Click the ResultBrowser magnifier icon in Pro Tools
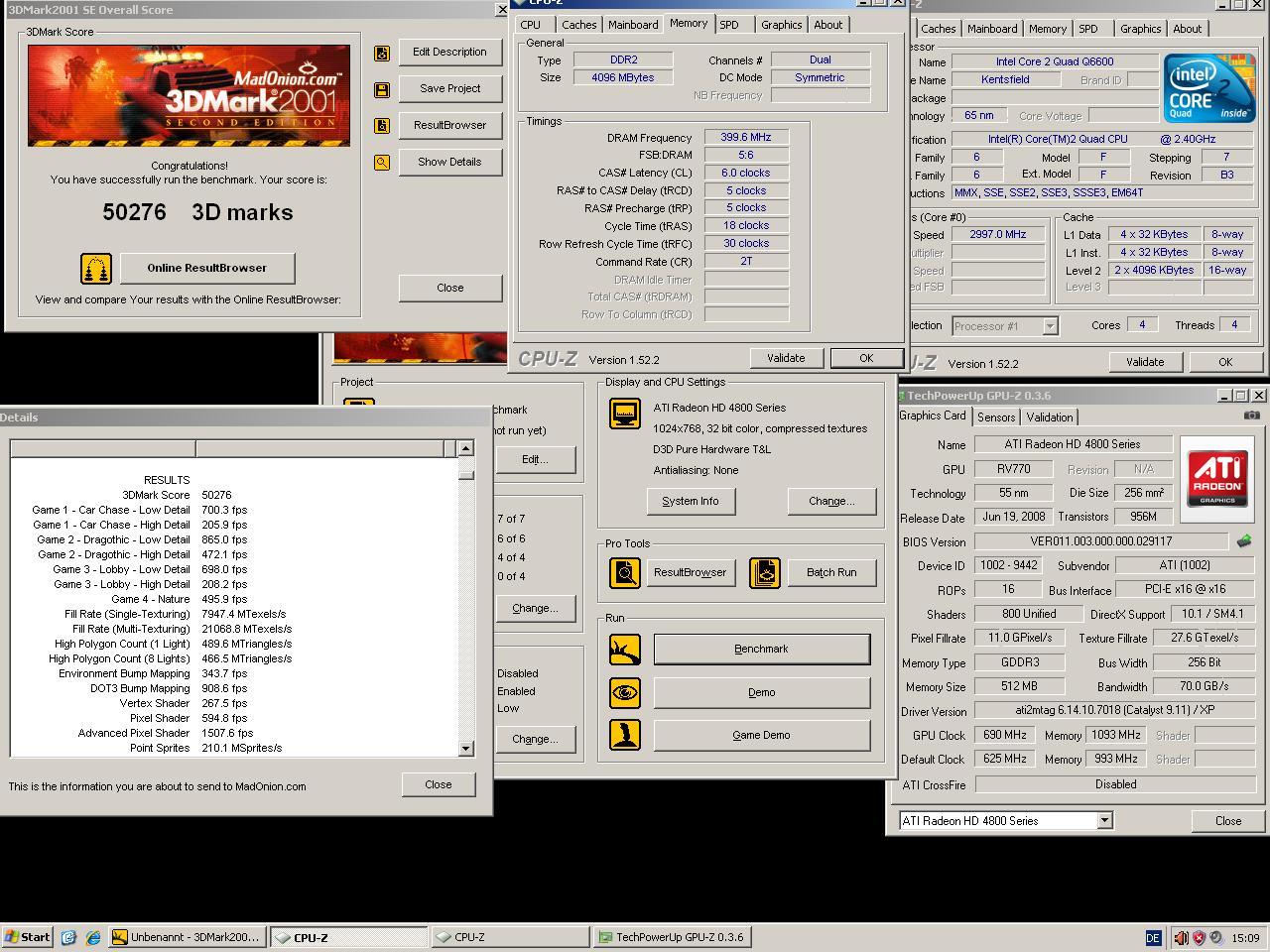This screenshot has height=952, width=1270. (x=625, y=573)
